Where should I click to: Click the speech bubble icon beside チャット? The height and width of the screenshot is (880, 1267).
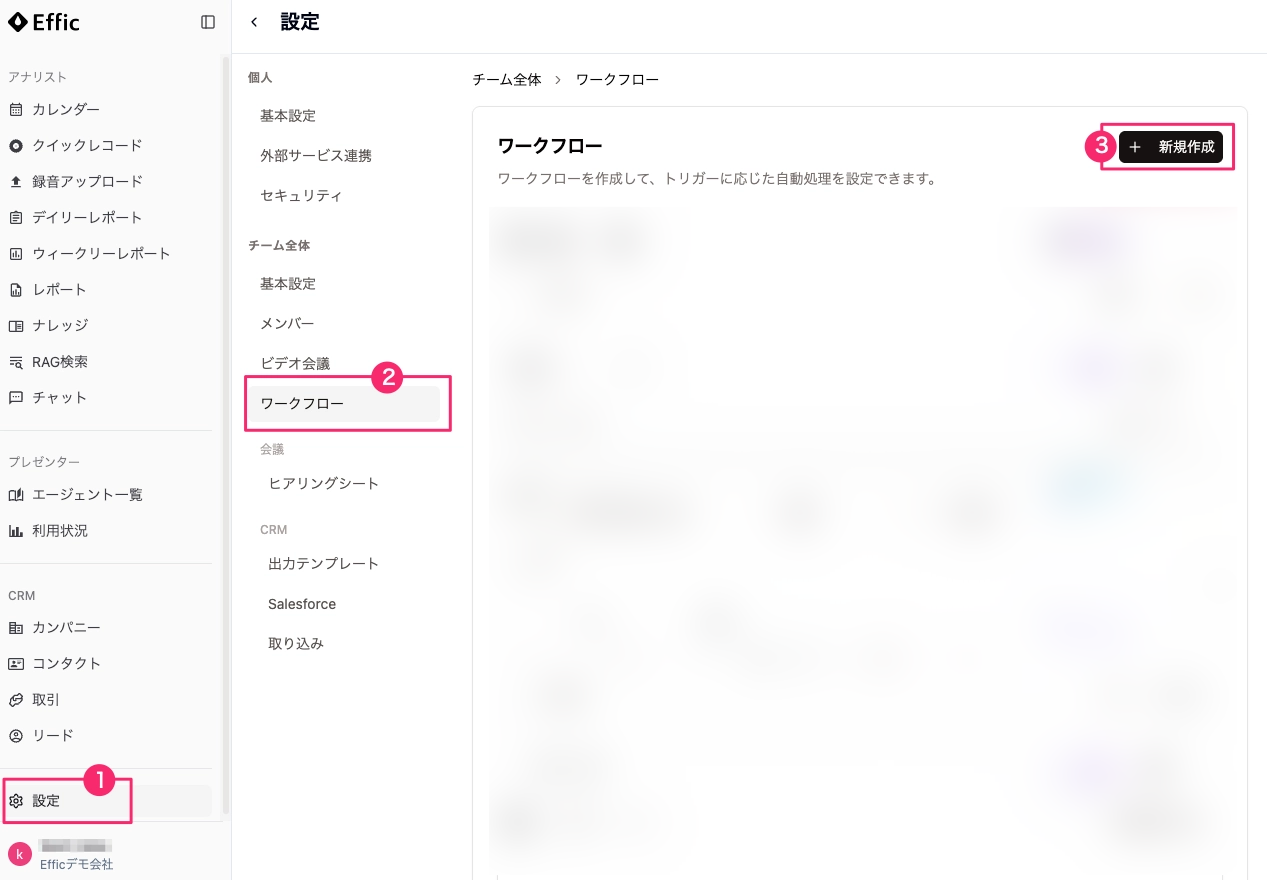tap(16, 397)
